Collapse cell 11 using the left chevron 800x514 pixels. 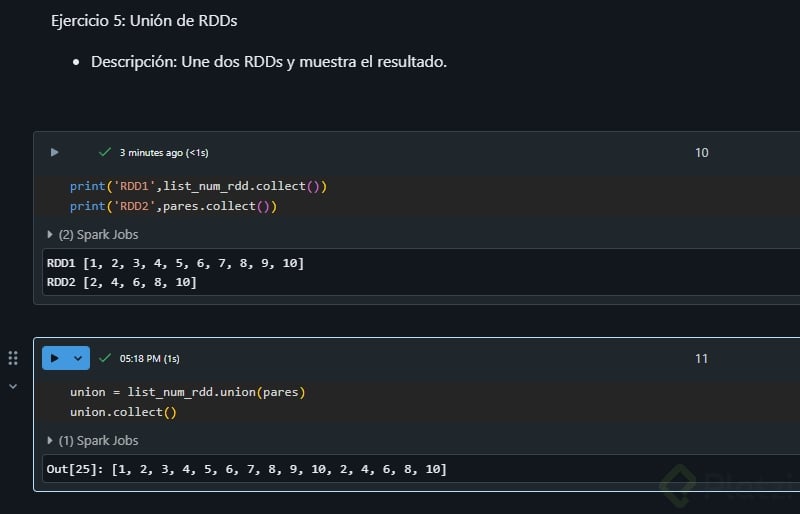coord(13,386)
